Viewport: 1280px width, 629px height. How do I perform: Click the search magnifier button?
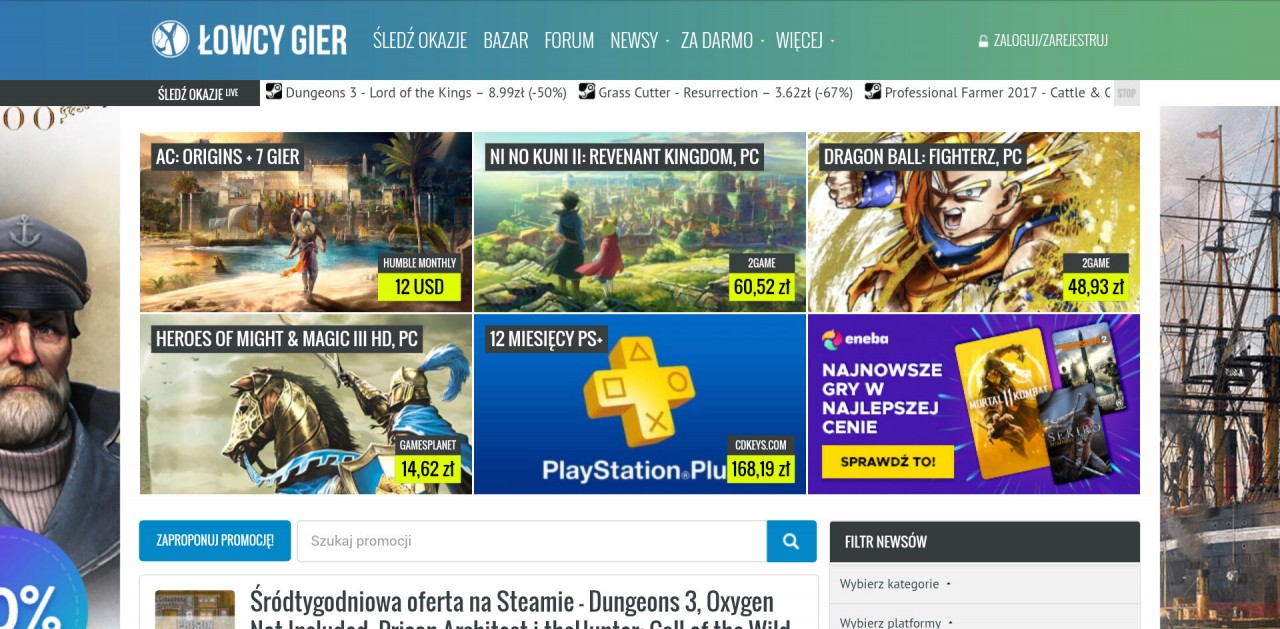(791, 541)
